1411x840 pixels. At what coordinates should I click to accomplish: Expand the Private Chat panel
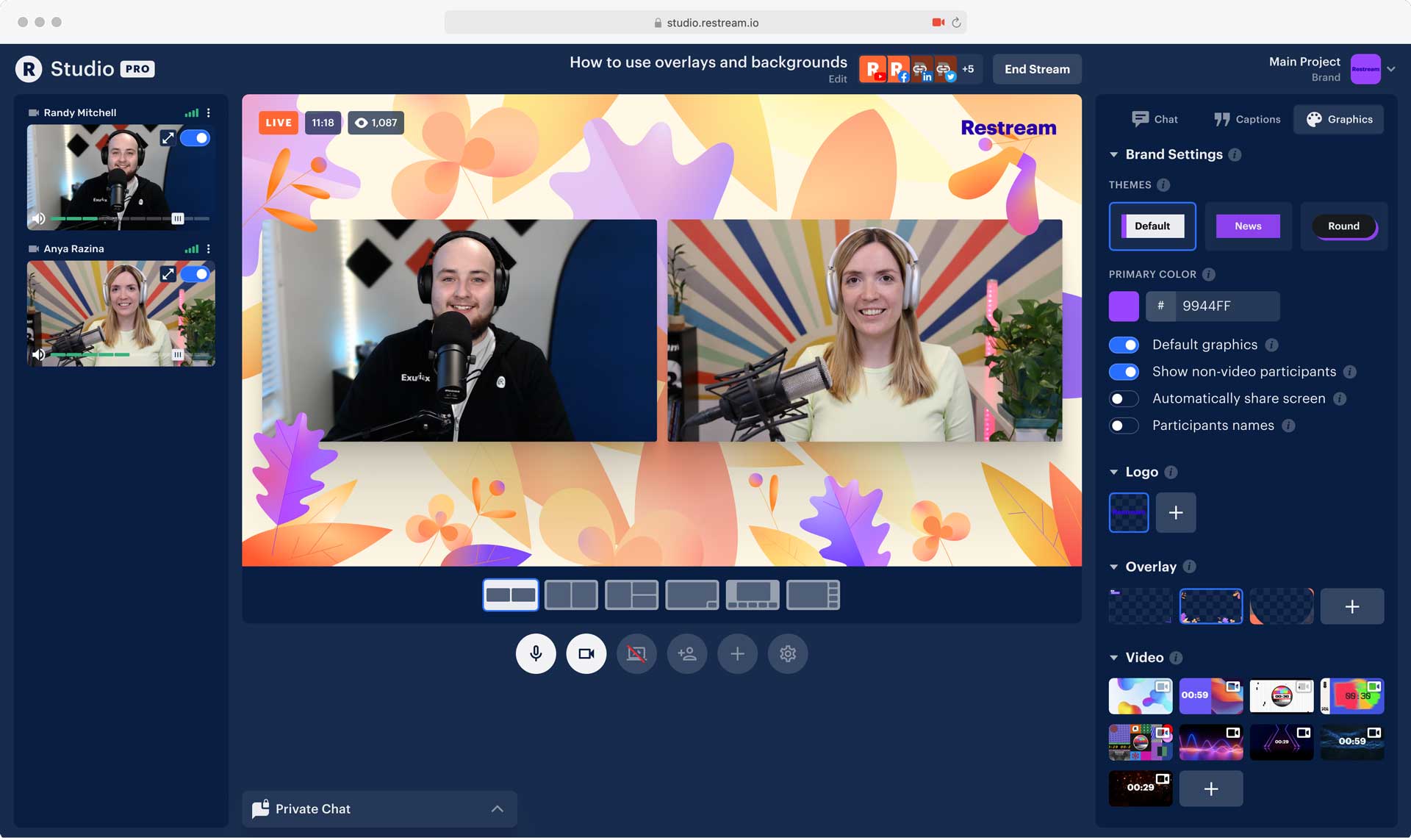pos(497,808)
